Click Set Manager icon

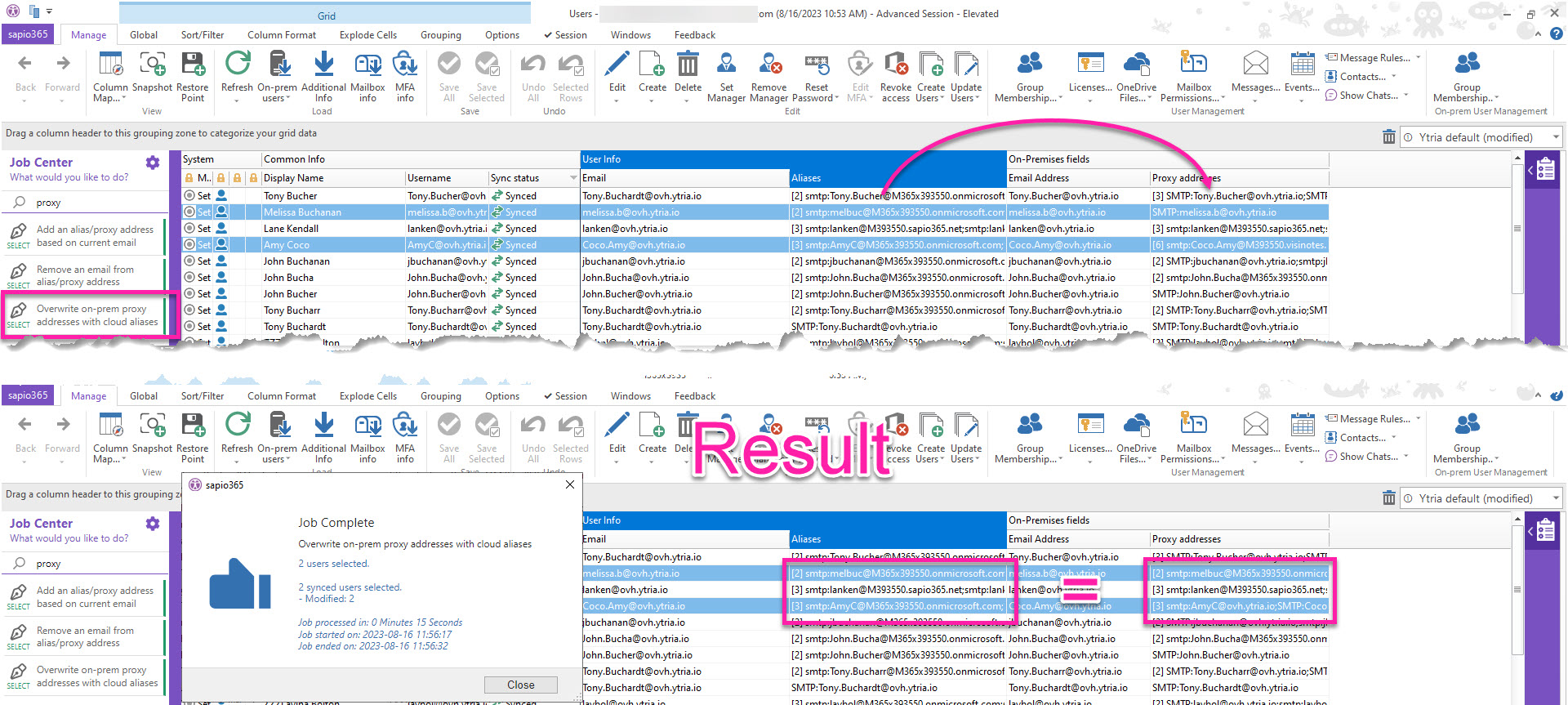point(727,65)
